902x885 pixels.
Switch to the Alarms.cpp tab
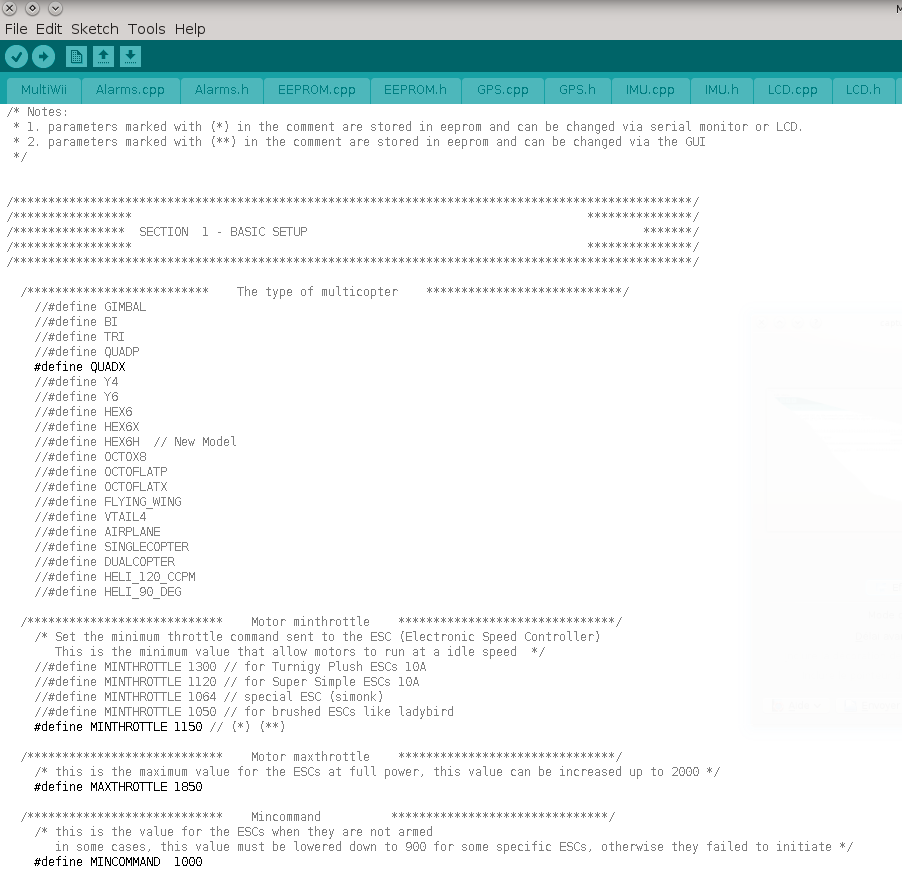tap(130, 90)
